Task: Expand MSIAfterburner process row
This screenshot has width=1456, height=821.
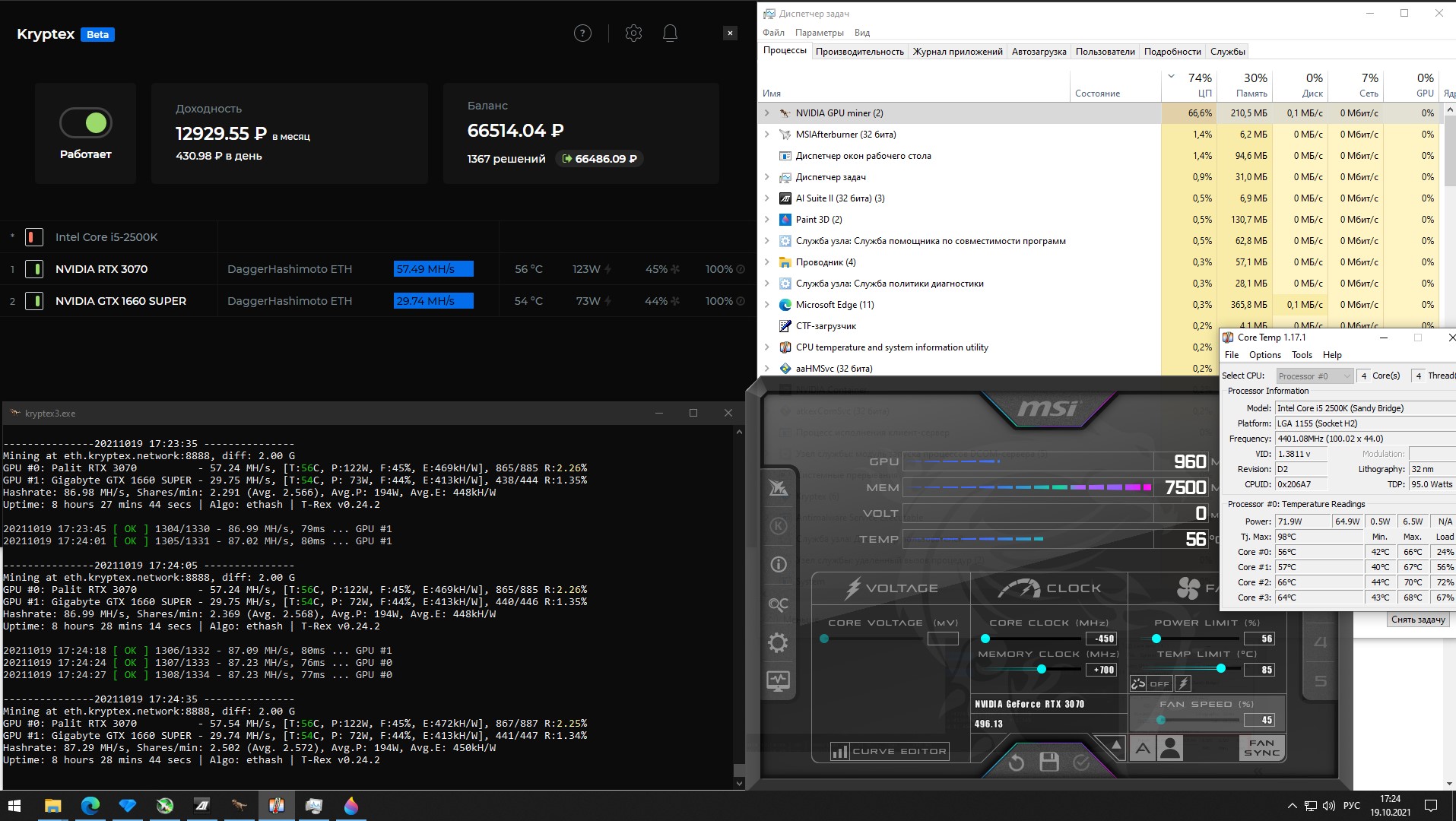Action: pyautogui.click(x=766, y=135)
